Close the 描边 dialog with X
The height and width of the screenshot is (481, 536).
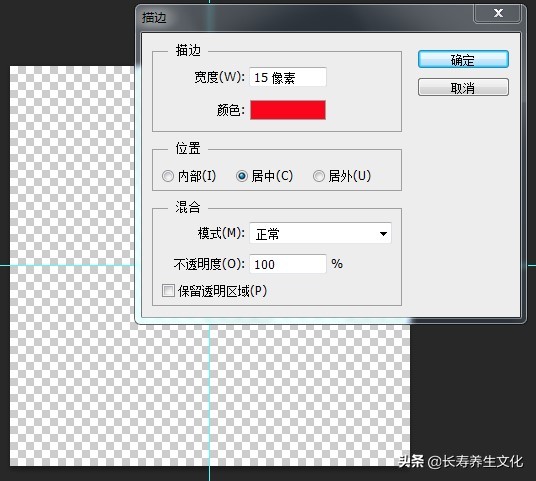(x=498, y=14)
